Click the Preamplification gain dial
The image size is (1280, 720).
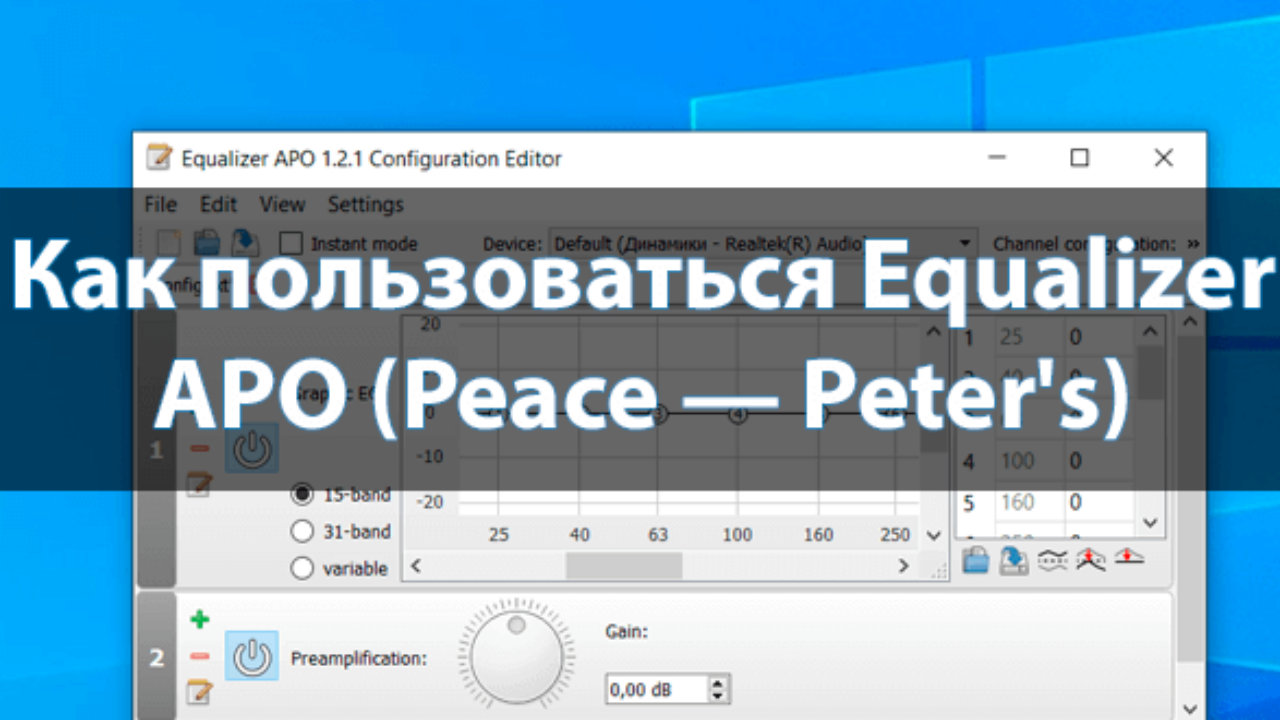point(516,658)
